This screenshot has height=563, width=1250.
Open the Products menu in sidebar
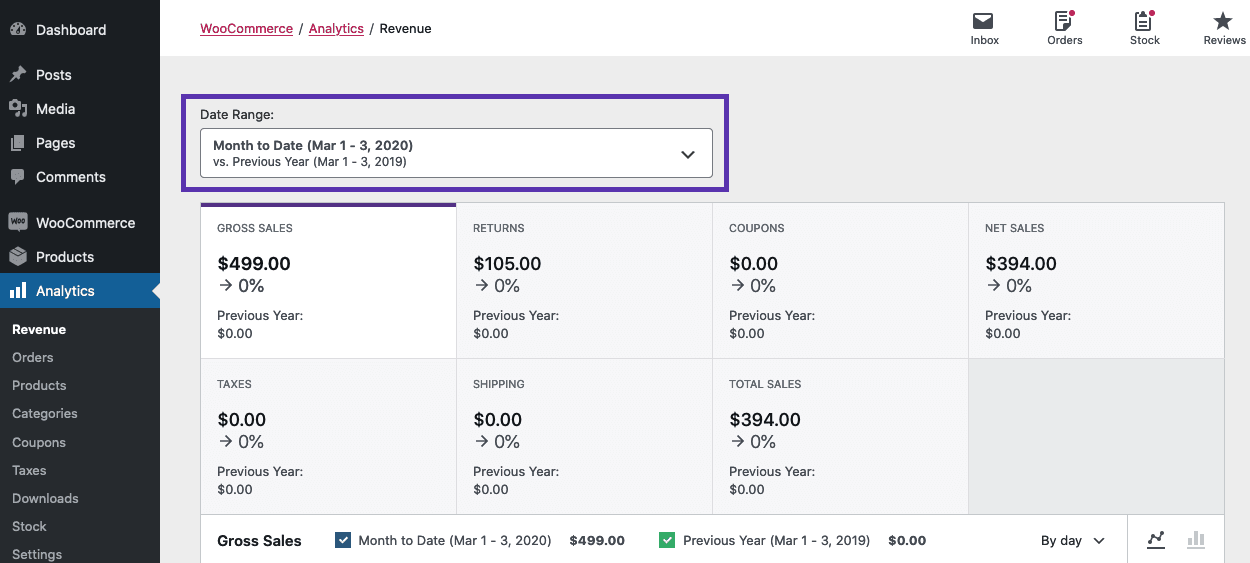pyautogui.click(x=64, y=257)
